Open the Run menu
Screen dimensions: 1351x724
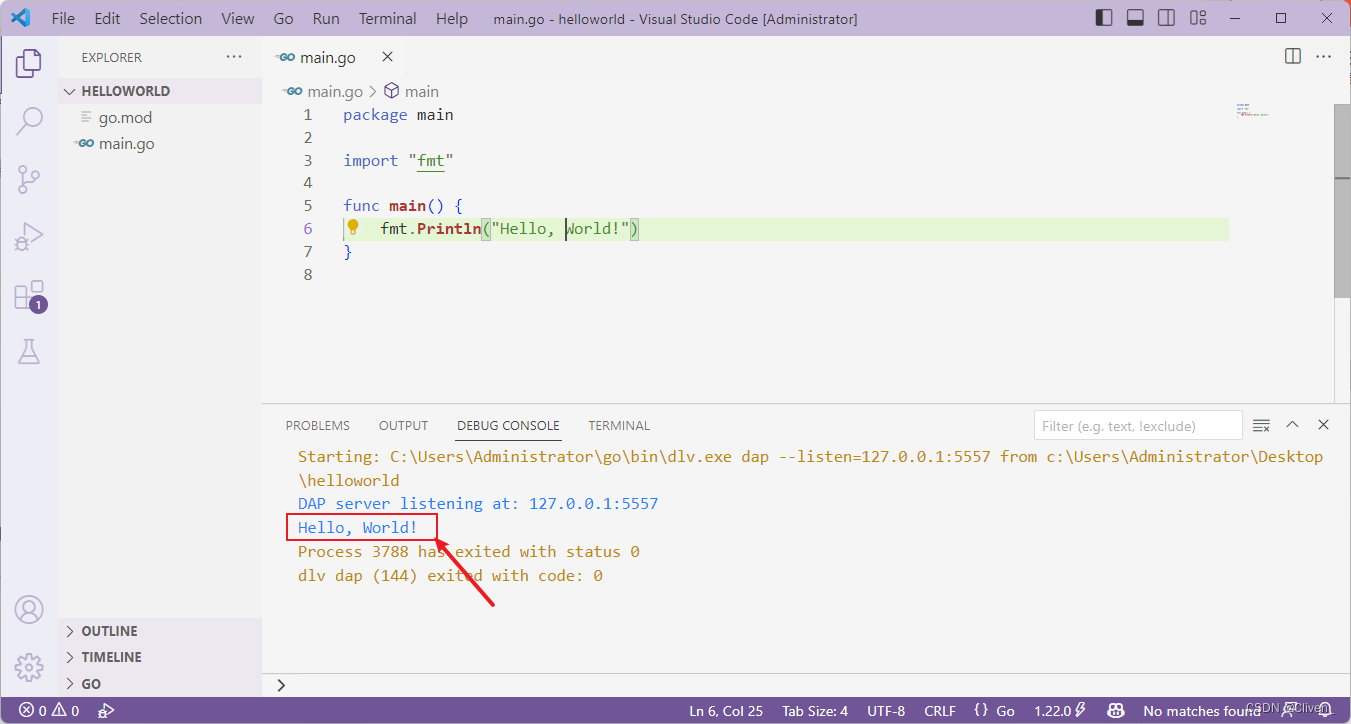coord(326,18)
